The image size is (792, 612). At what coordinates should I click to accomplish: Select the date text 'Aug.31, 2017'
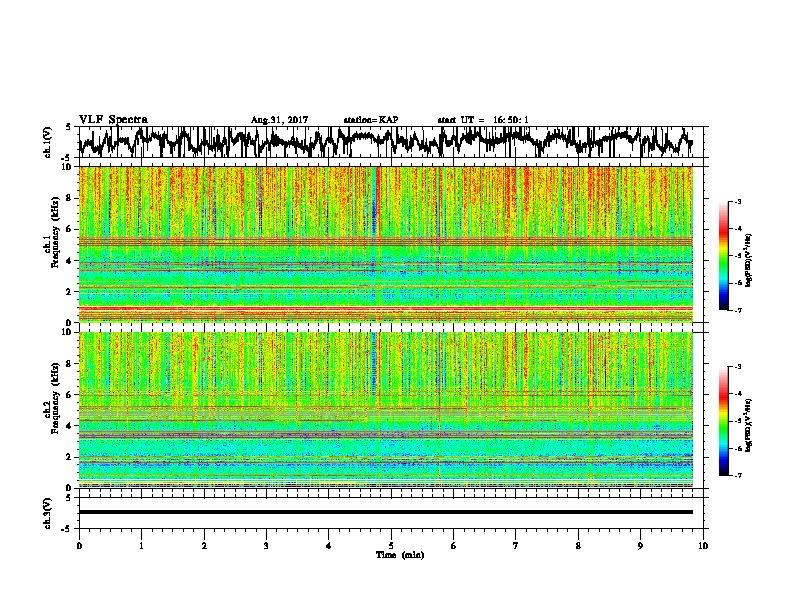279,120
